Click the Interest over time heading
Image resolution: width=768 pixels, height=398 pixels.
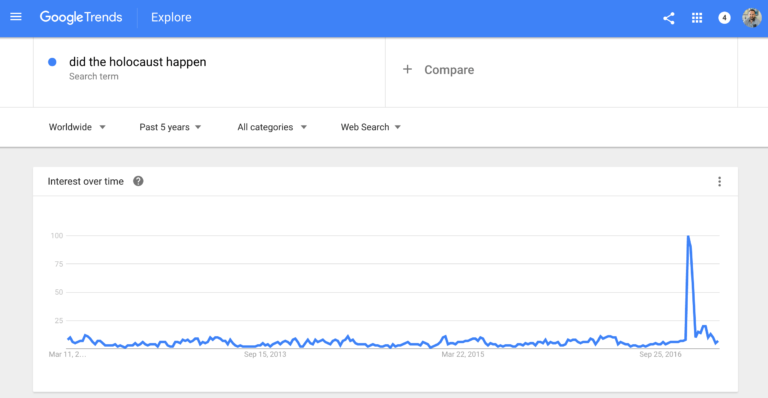point(85,182)
